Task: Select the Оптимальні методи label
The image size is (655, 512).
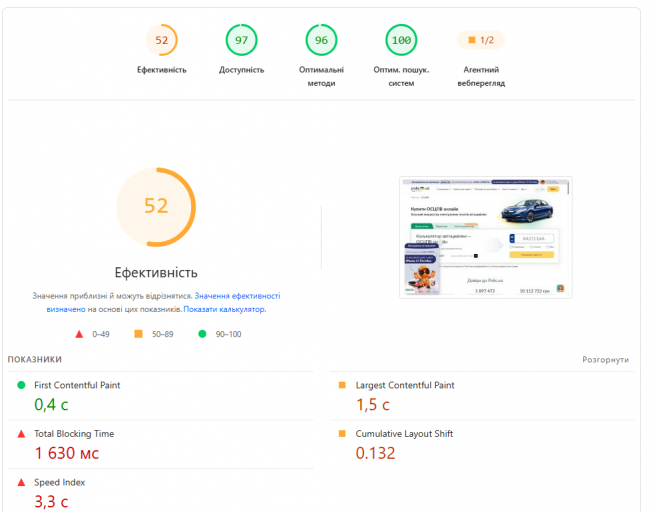Action: pos(321,76)
